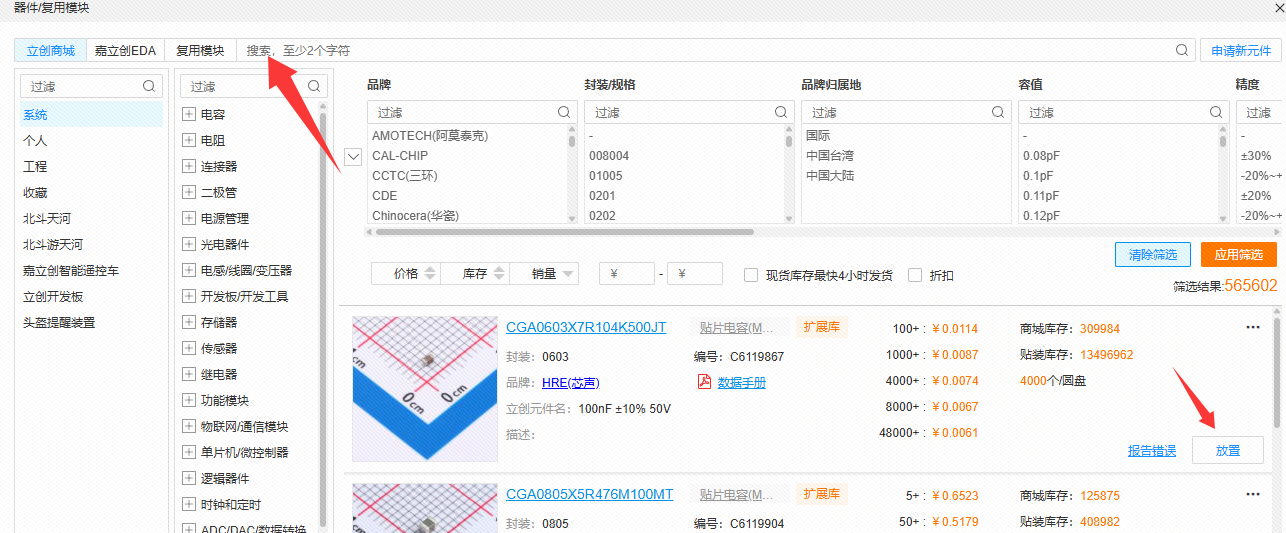Image resolution: width=1286 pixels, height=533 pixels.
Task: Select 立创开发板 library source
Action: point(91,297)
